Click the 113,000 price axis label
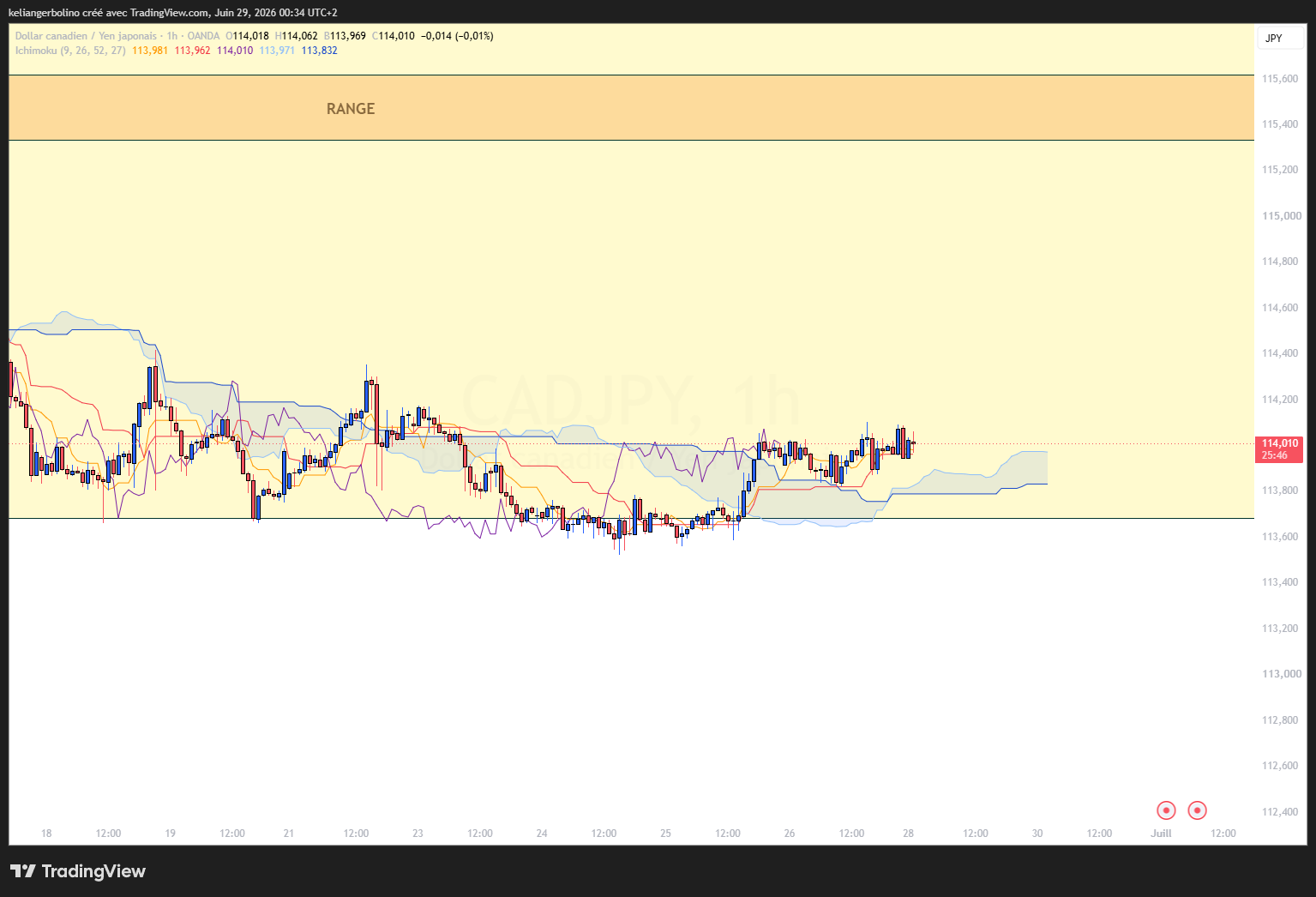This screenshot has height=897, width=1316. [1281, 674]
